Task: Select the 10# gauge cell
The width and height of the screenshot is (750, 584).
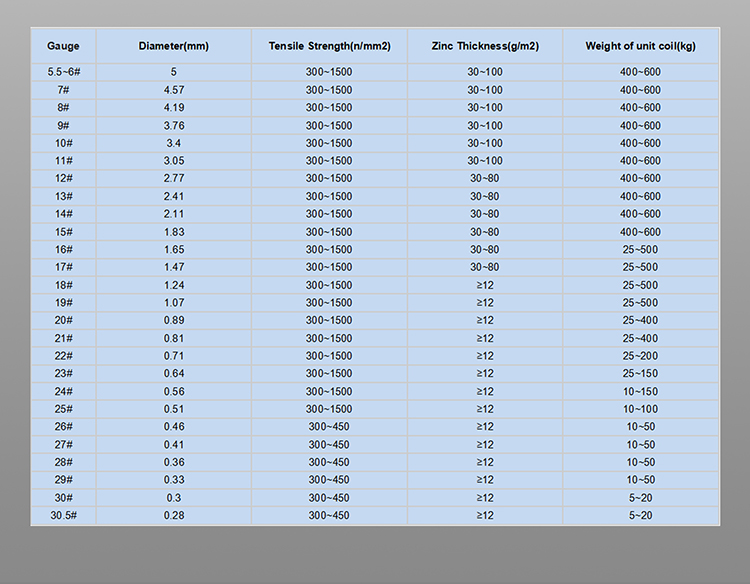Action: [x=63, y=143]
